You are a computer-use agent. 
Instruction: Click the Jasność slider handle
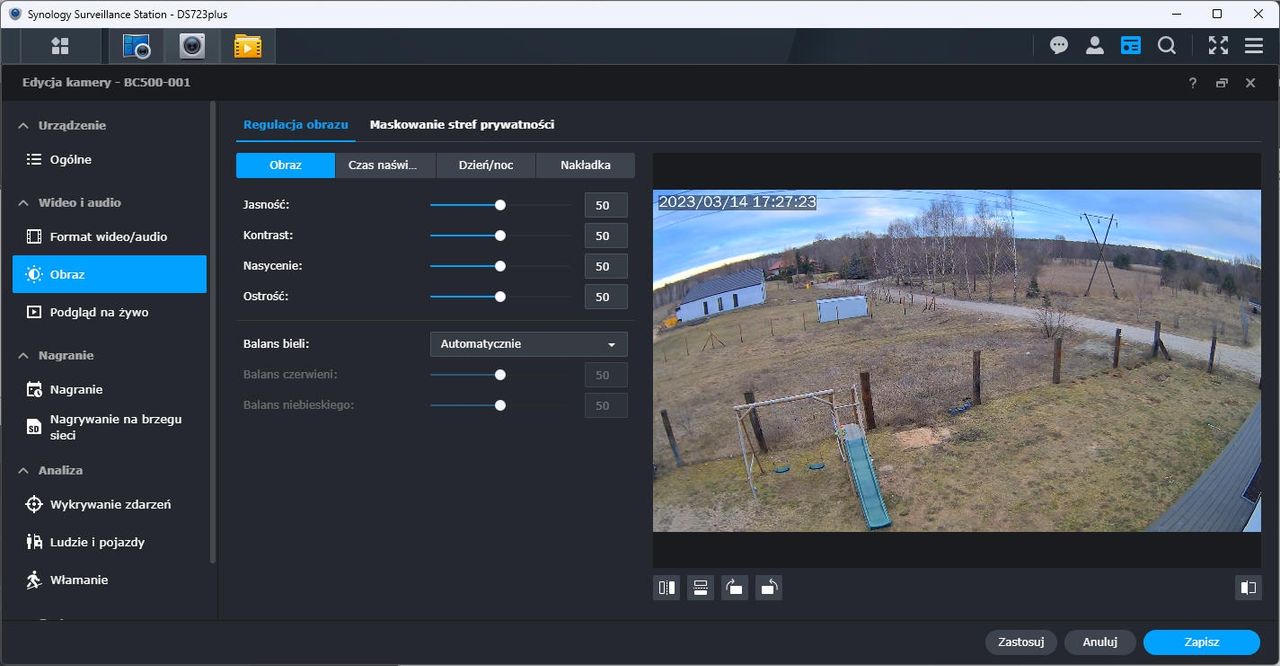500,205
